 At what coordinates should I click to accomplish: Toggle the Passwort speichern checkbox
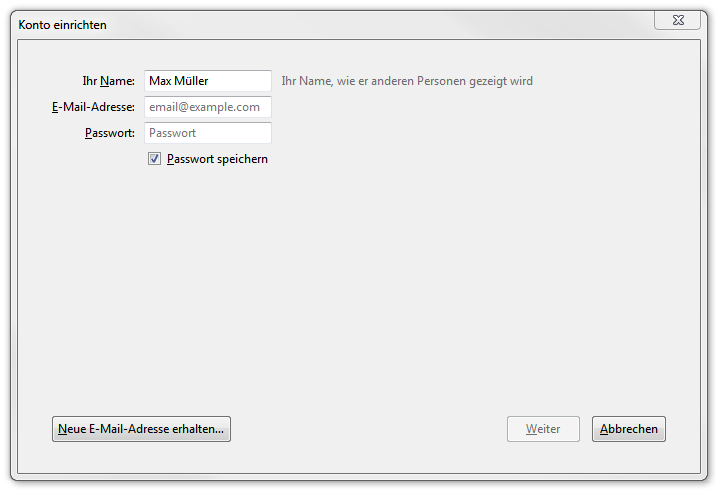[154, 159]
